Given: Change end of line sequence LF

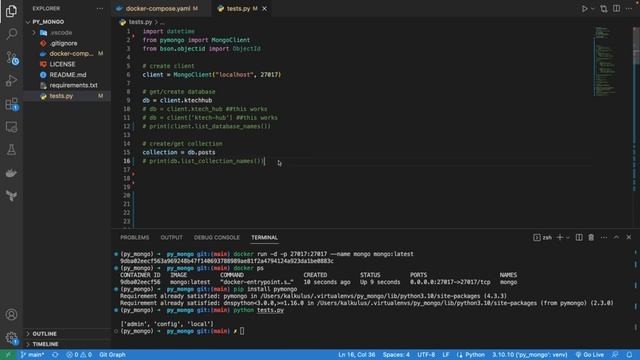Looking at the screenshot, I should tap(446, 355).
